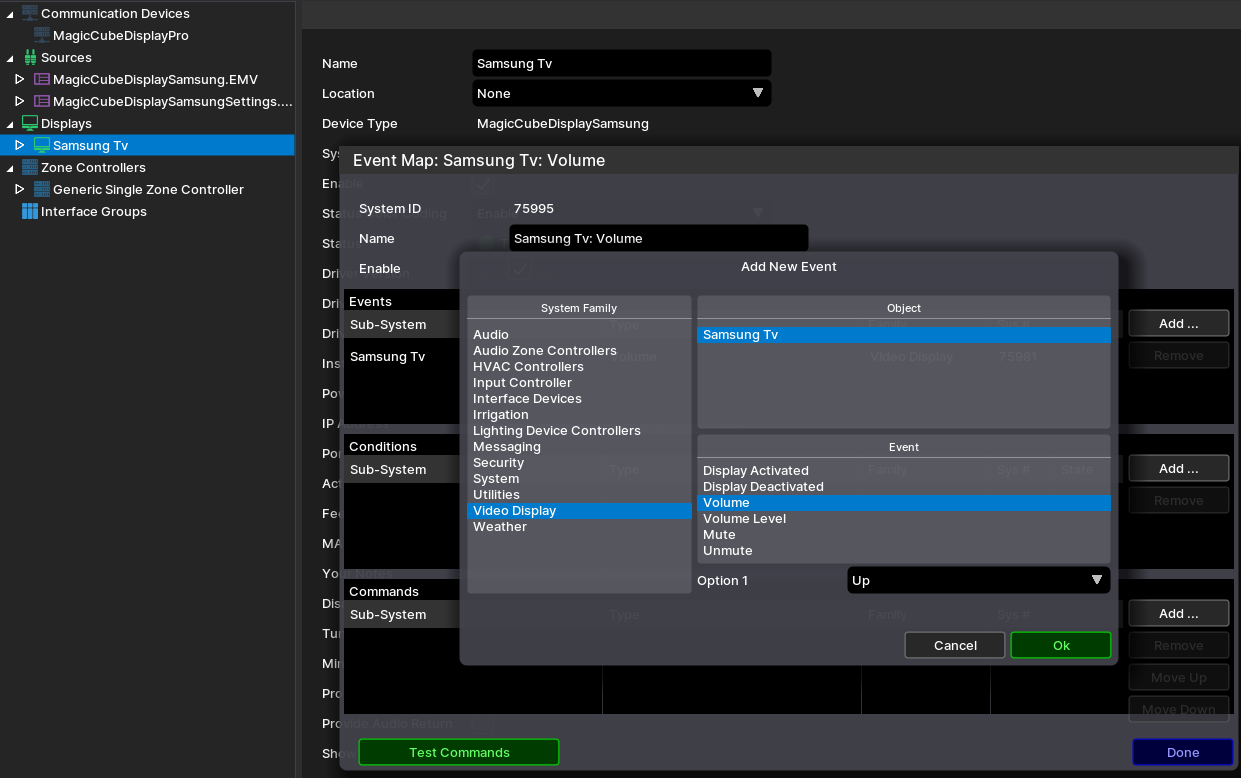1241x778 pixels.
Task: Cancel the Add New Event dialog
Action: tap(955, 645)
